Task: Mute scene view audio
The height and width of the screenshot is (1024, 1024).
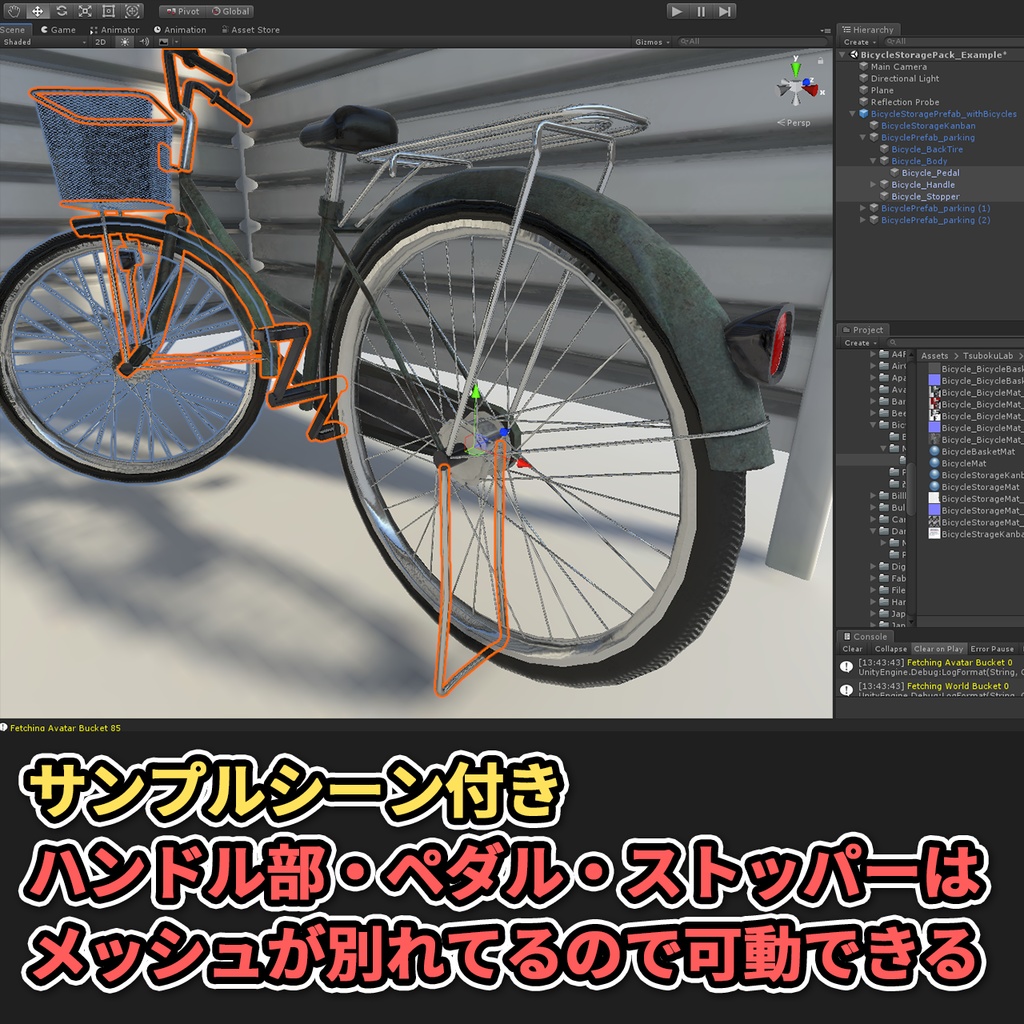Action: (143, 43)
